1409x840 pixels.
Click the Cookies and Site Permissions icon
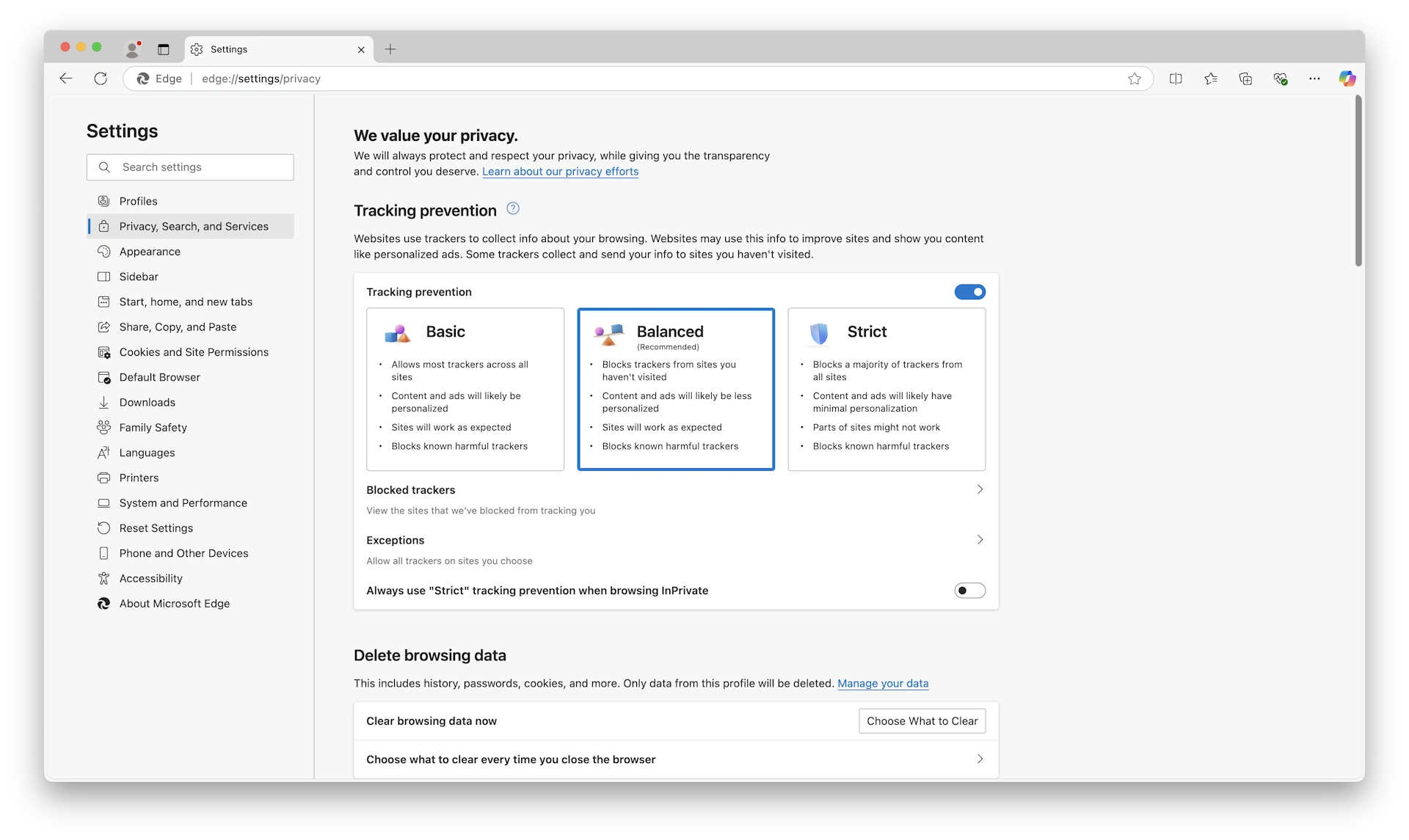coord(103,352)
